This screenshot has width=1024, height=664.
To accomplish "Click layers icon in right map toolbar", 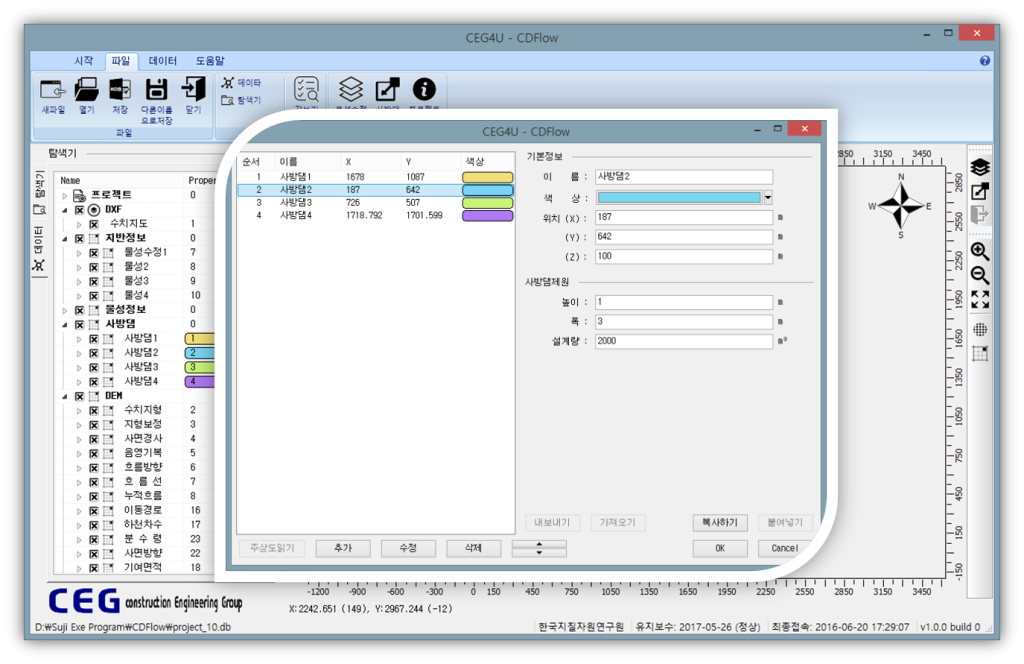I will (x=980, y=168).
